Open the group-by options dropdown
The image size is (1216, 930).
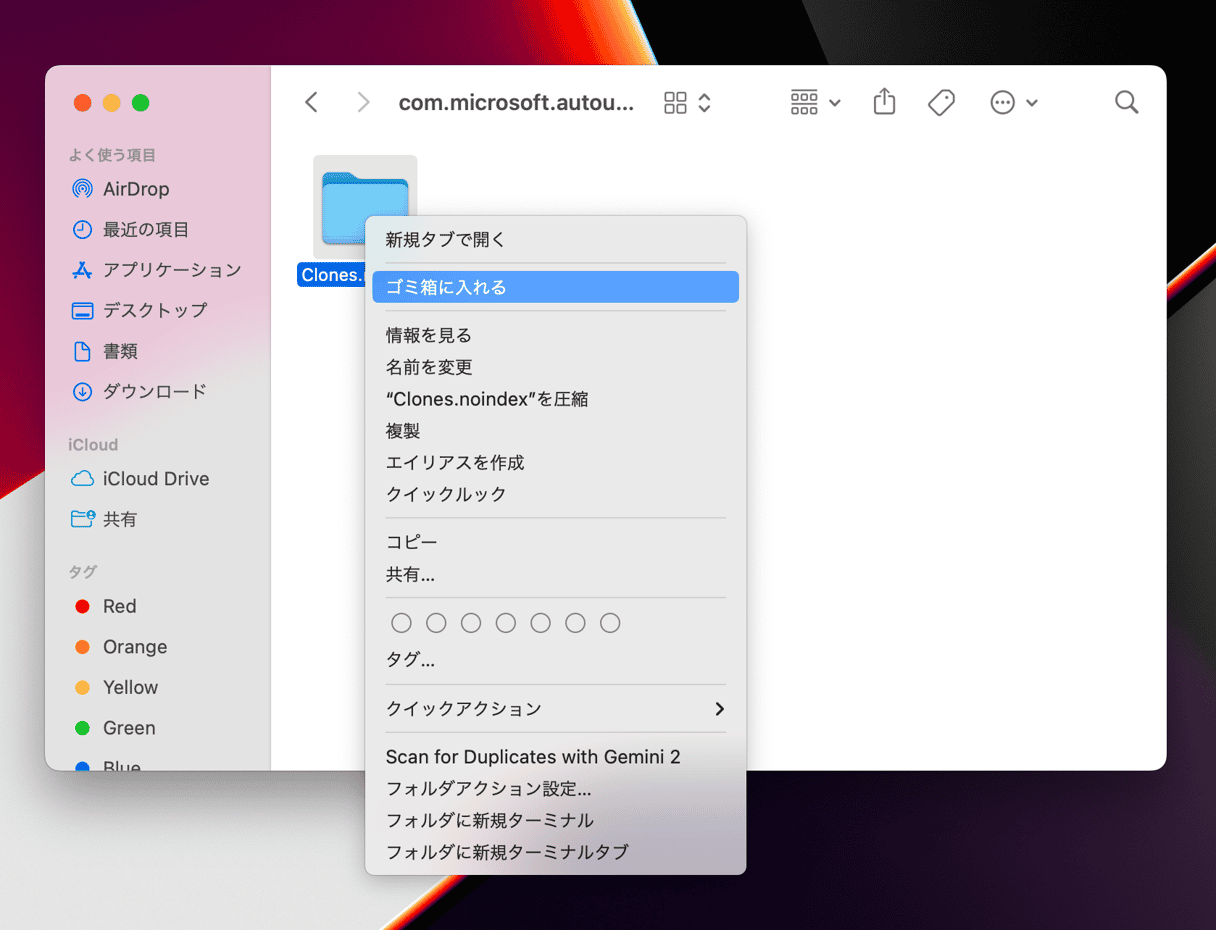(x=815, y=102)
